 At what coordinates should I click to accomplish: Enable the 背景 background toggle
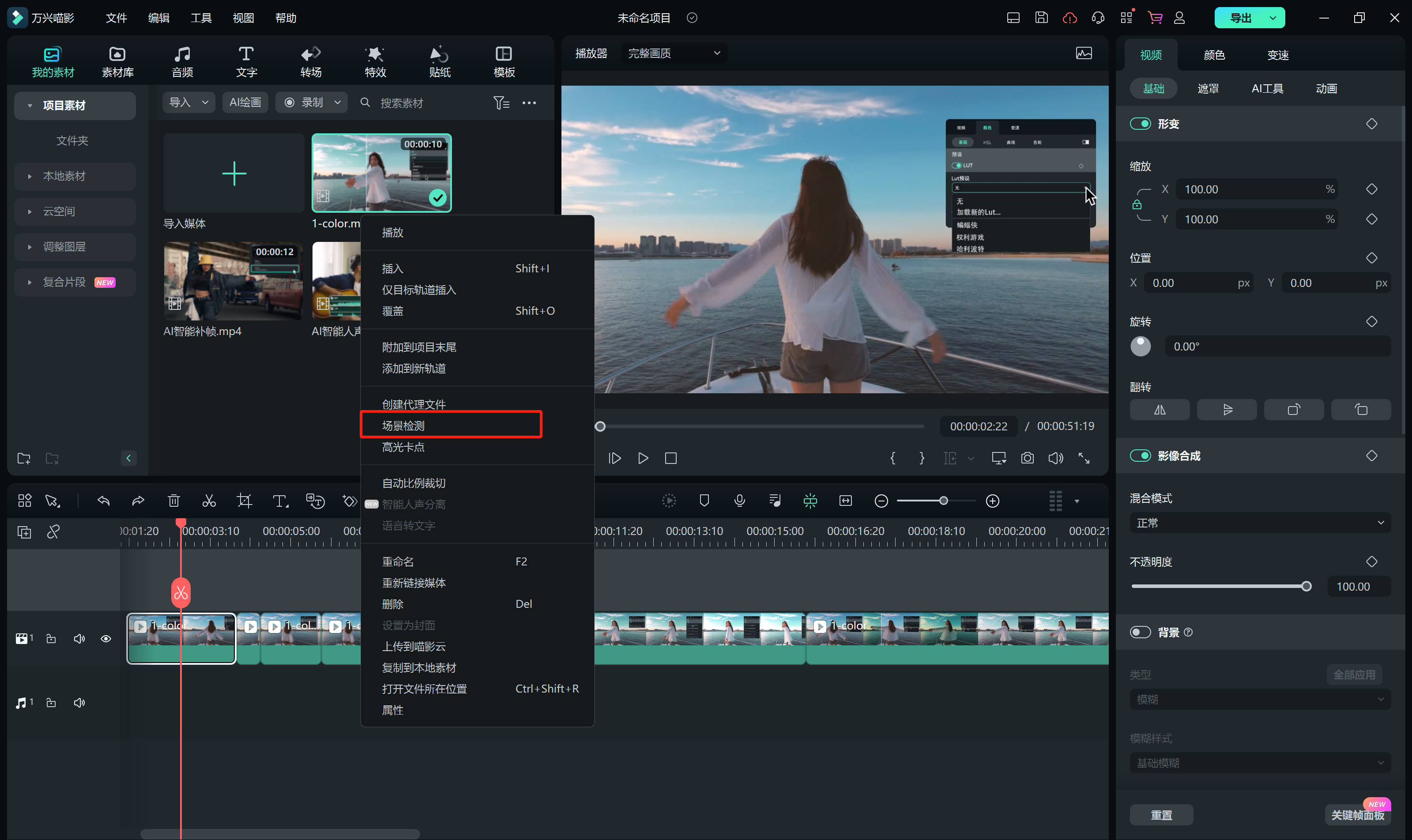click(1140, 632)
